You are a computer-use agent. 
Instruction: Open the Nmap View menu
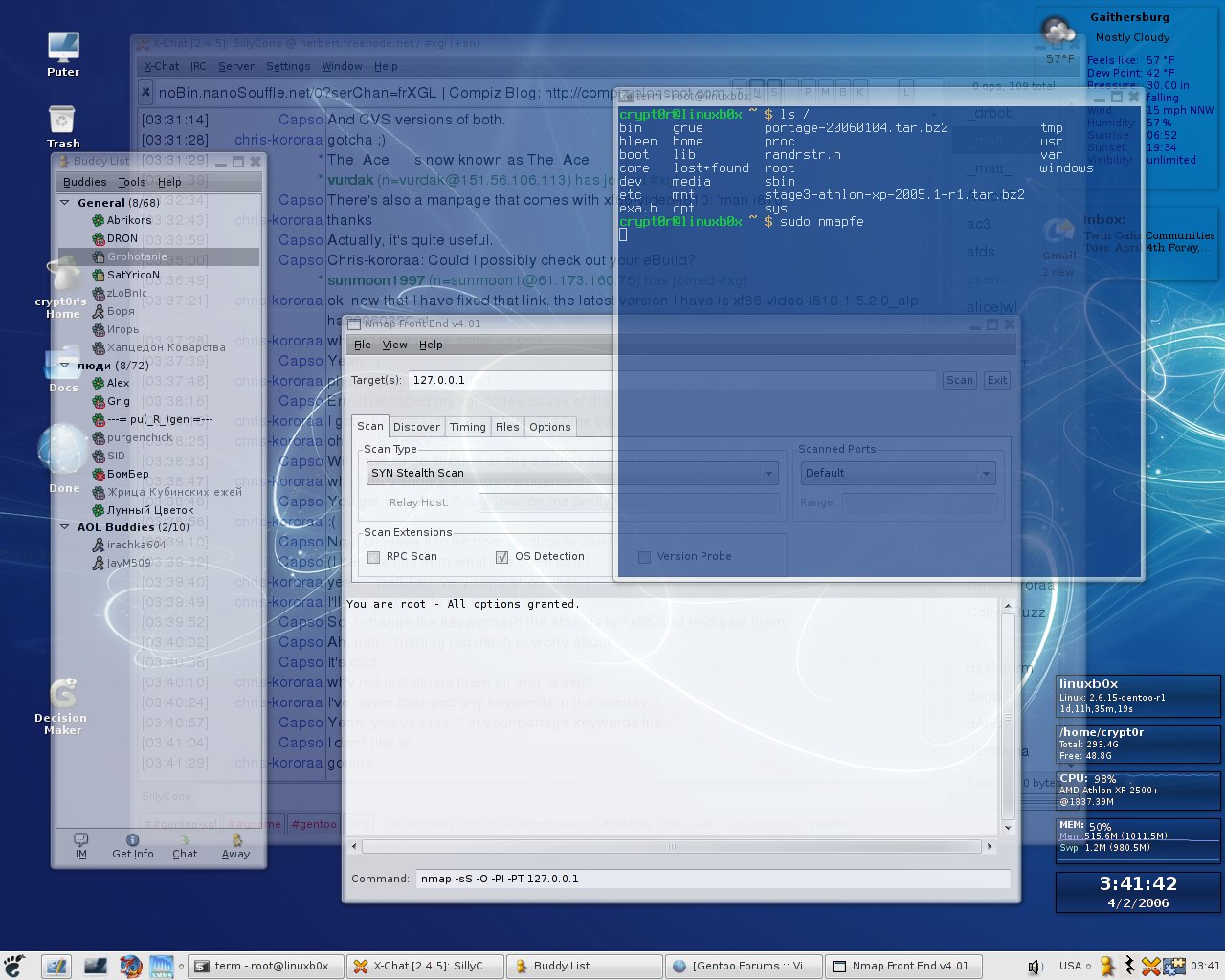tap(394, 345)
